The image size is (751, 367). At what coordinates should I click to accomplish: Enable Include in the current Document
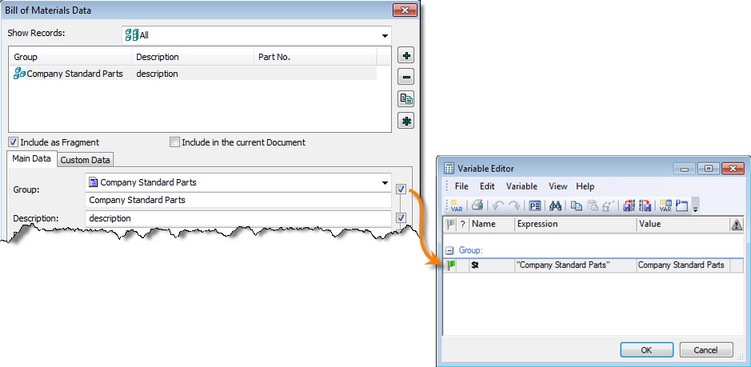point(175,142)
